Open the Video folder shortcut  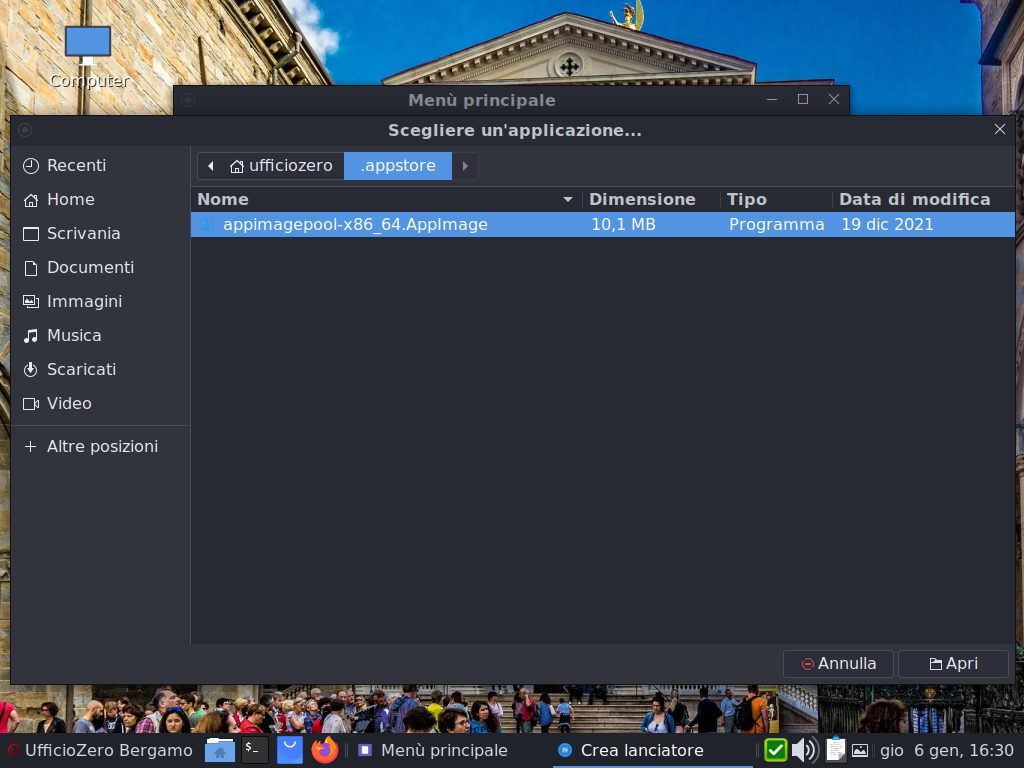point(69,404)
